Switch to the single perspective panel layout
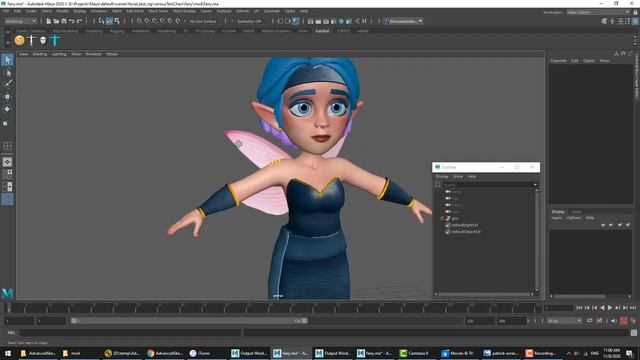The image size is (640, 360). tap(7, 162)
